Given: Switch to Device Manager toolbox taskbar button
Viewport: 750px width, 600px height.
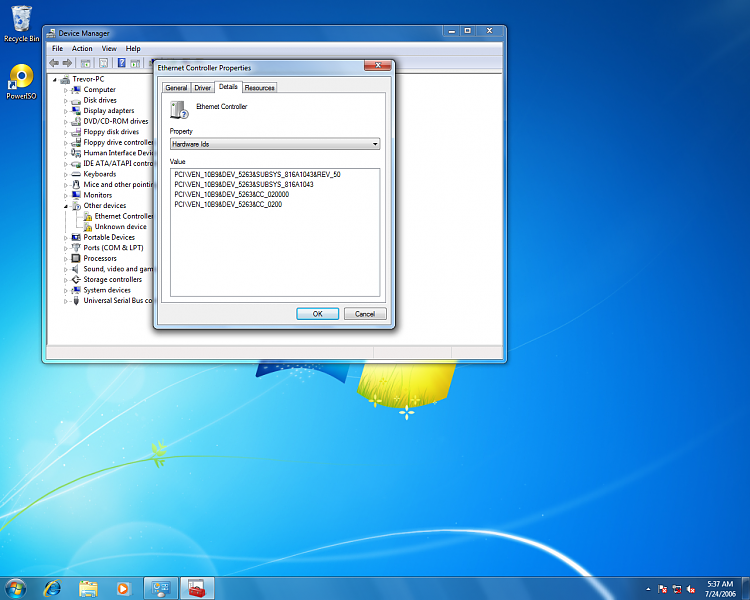Looking at the screenshot, I should tap(197, 588).
